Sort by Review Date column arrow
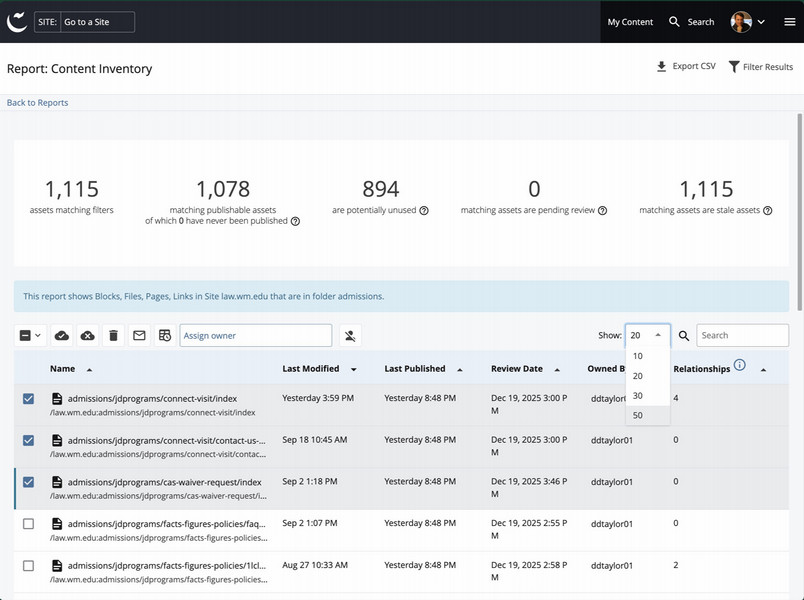This screenshot has height=600, width=804. pos(557,370)
